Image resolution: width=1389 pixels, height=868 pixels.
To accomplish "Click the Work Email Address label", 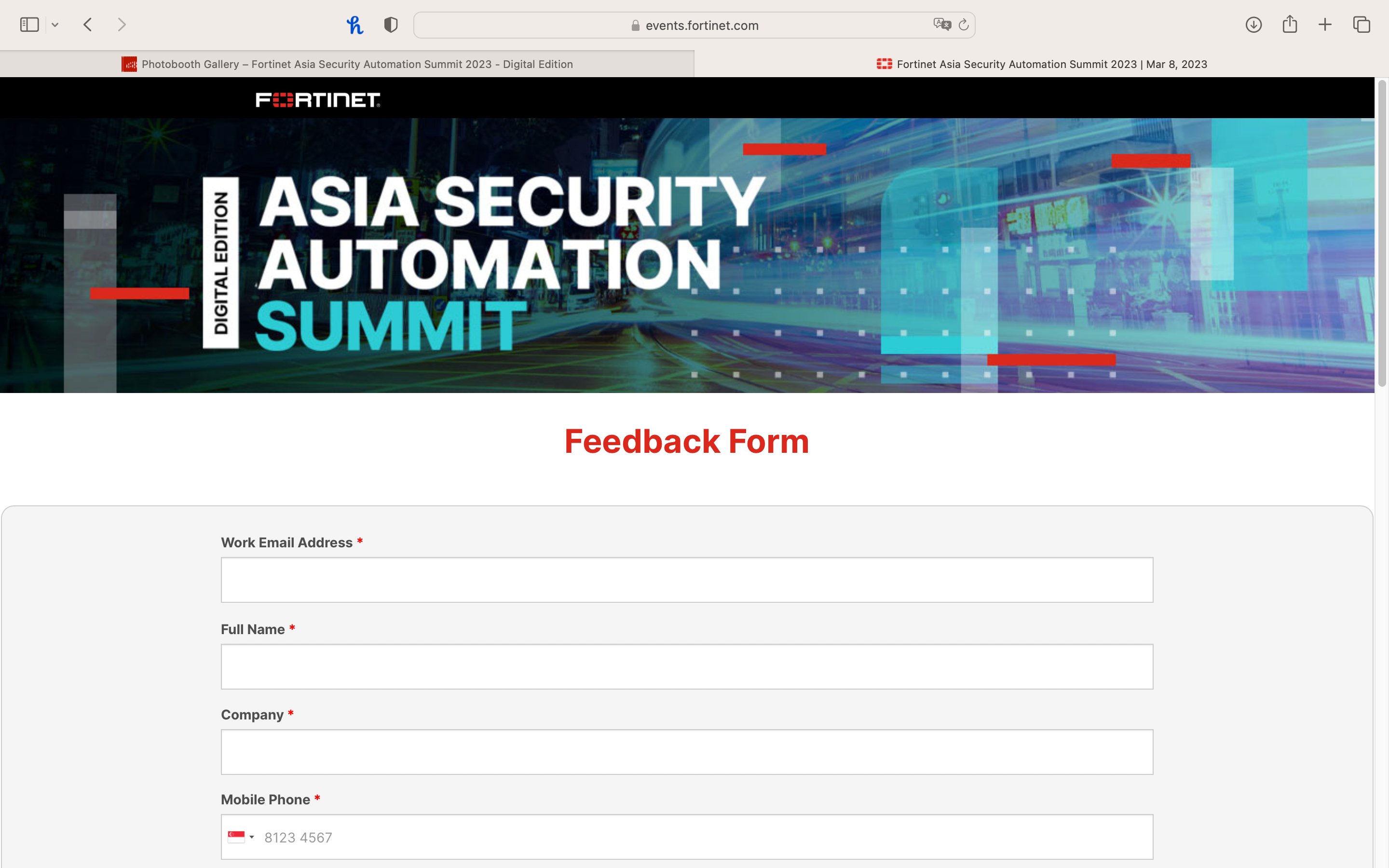I will point(286,542).
